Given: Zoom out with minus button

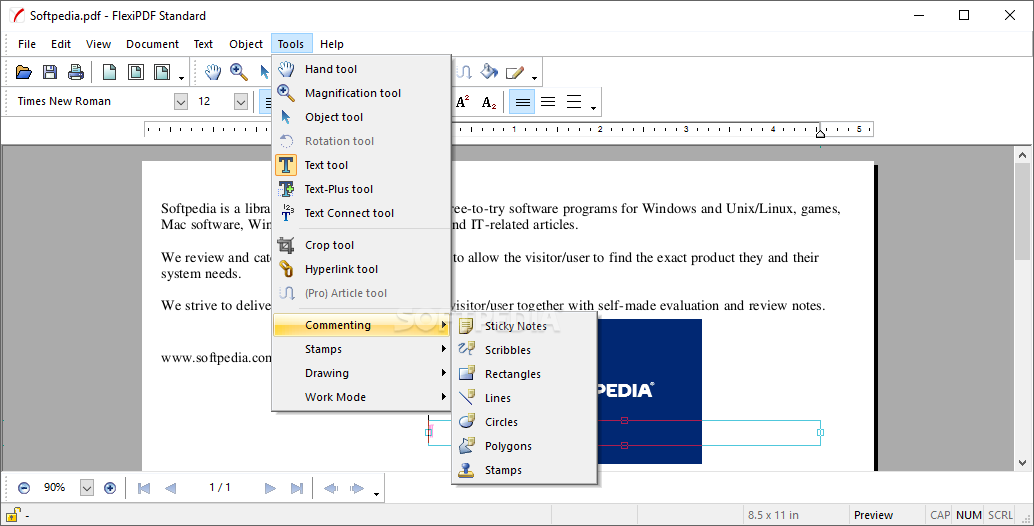Looking at the screenshot, I should (24, 488).
